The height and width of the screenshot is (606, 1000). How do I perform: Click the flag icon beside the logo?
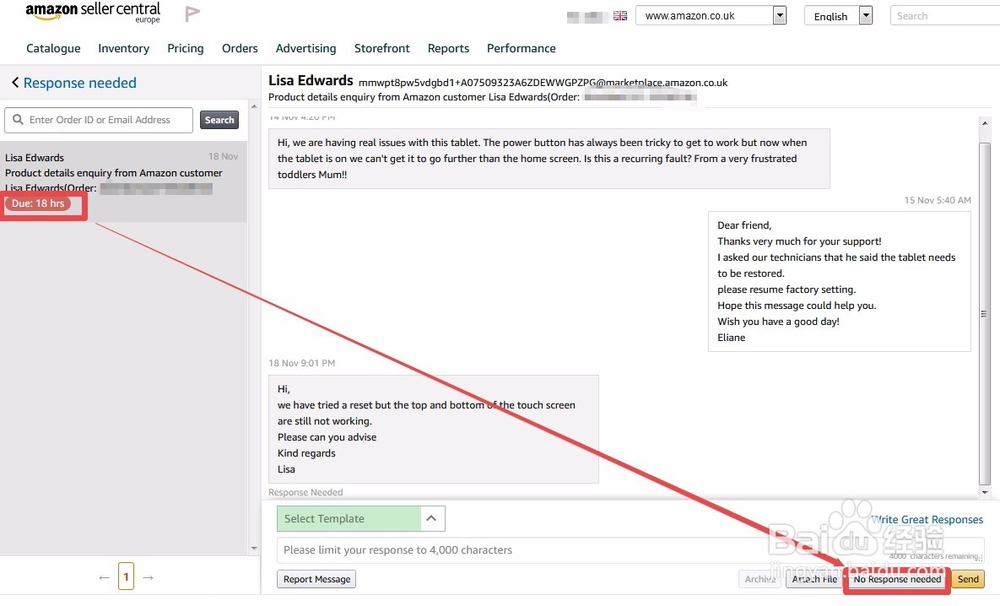coord(192,13)
